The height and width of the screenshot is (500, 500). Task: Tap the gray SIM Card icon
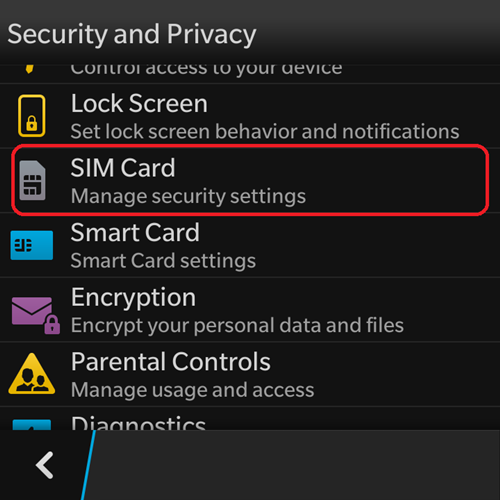coord(32,180)
